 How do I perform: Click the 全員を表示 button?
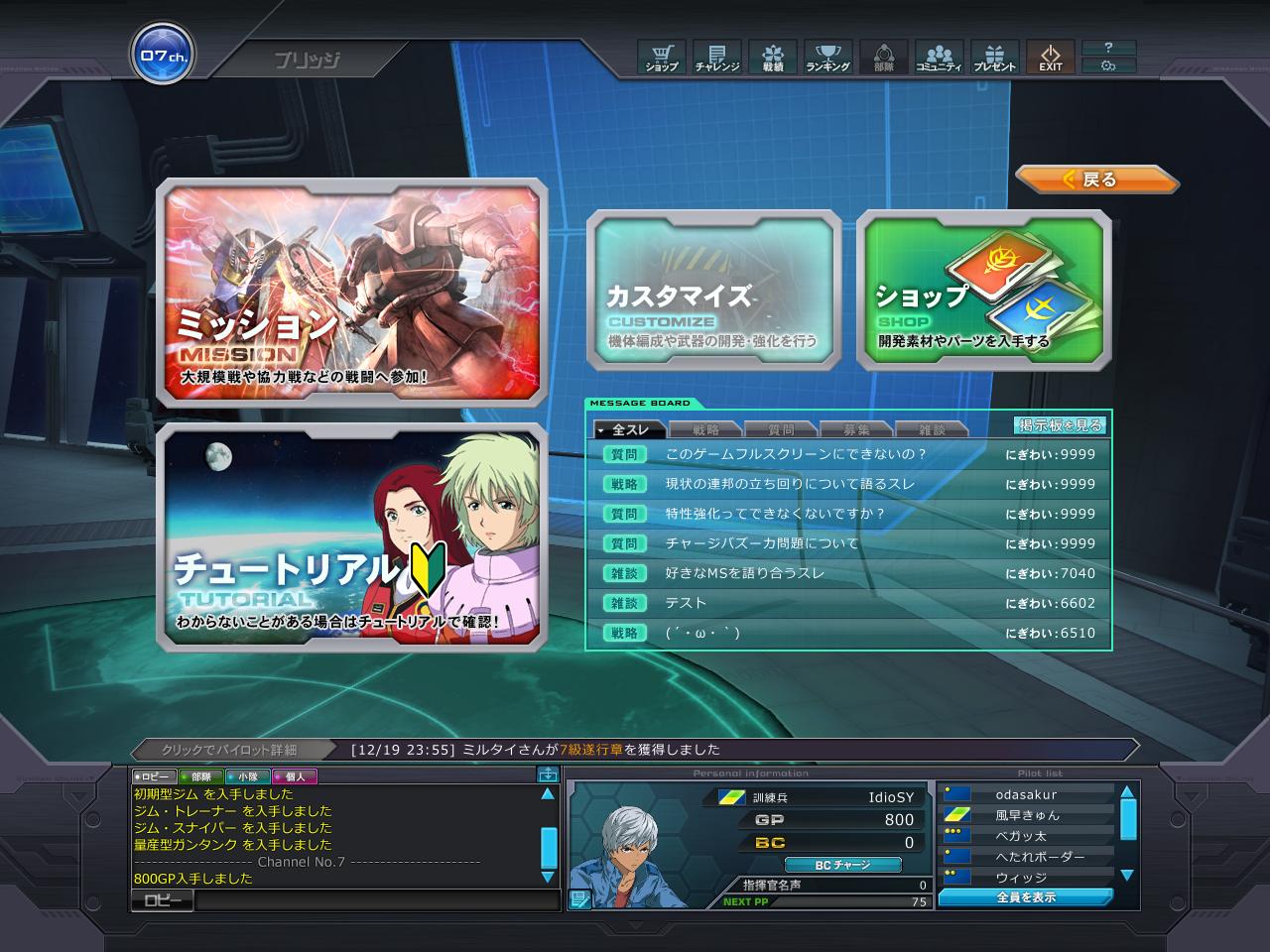tap(1026, 897)
